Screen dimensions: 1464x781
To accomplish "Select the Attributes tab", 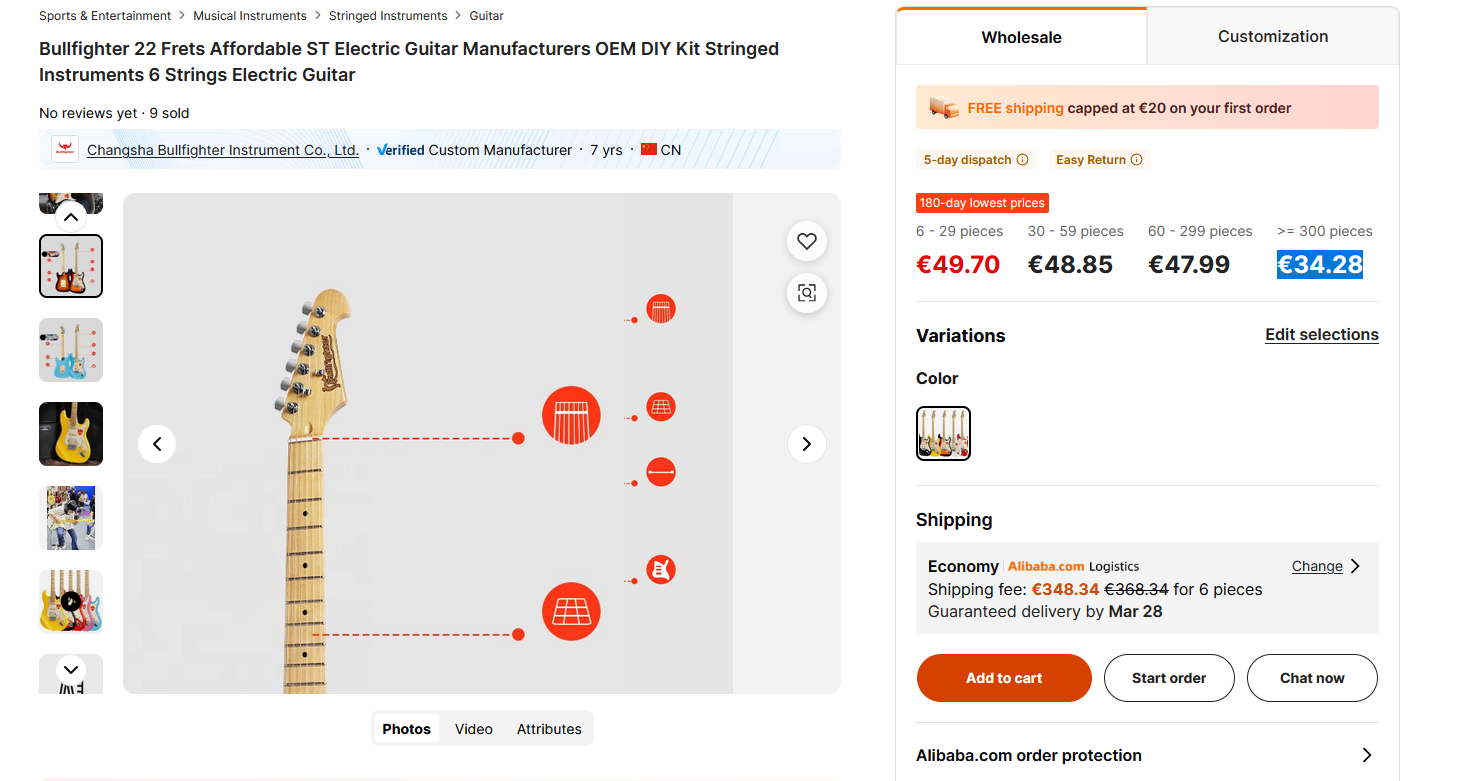I will pyautogui.click(x=549, y=729).
